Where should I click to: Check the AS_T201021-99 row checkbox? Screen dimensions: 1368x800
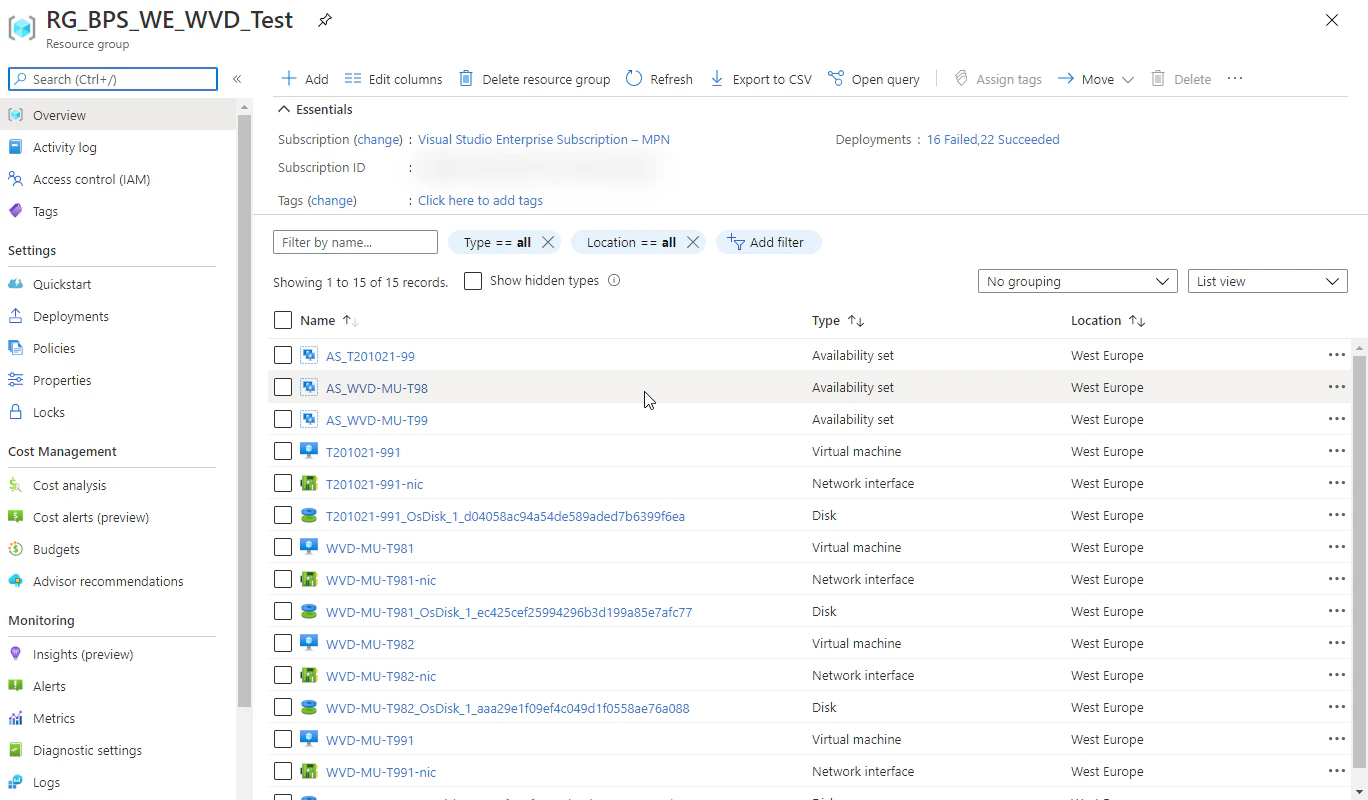tap(283, 355)
